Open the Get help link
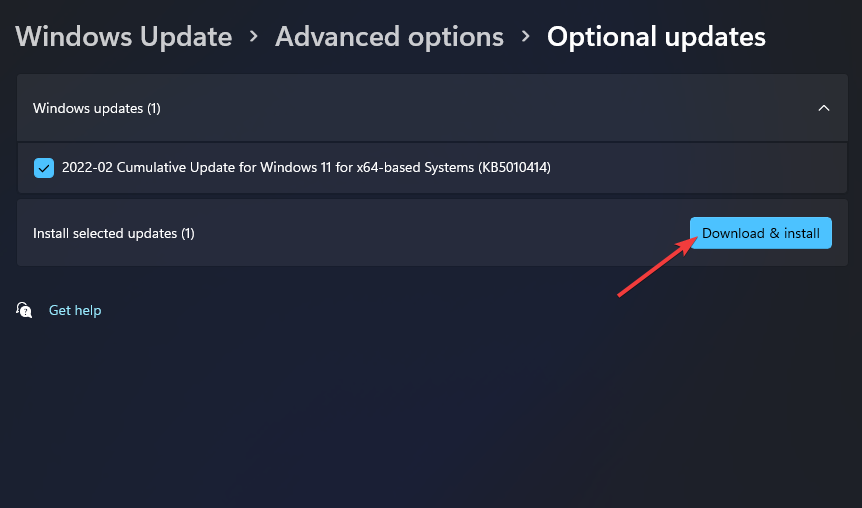Screen dimensions: 862x508 click(75, 310)
